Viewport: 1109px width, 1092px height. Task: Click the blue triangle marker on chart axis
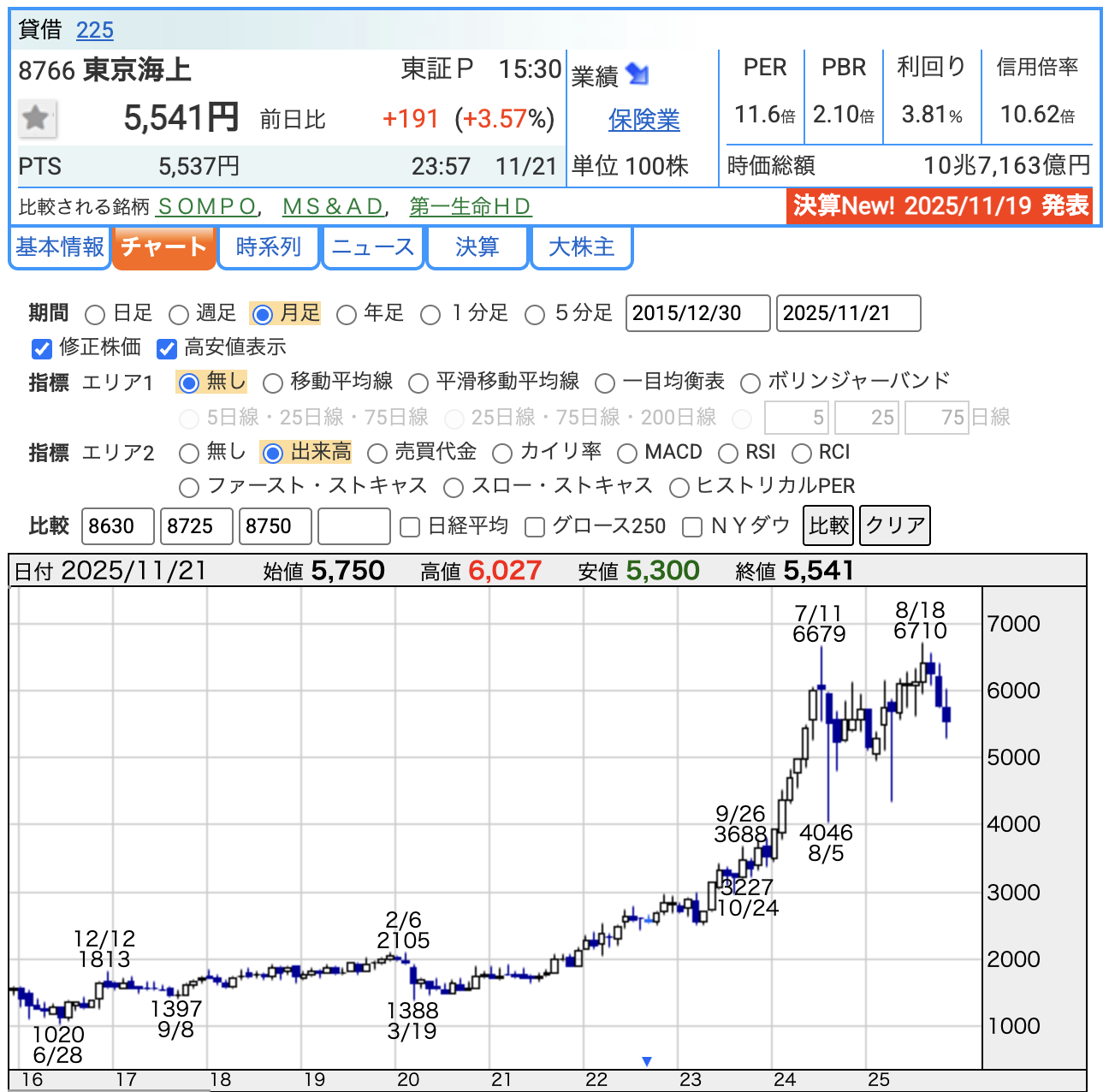pos(647,1061)
